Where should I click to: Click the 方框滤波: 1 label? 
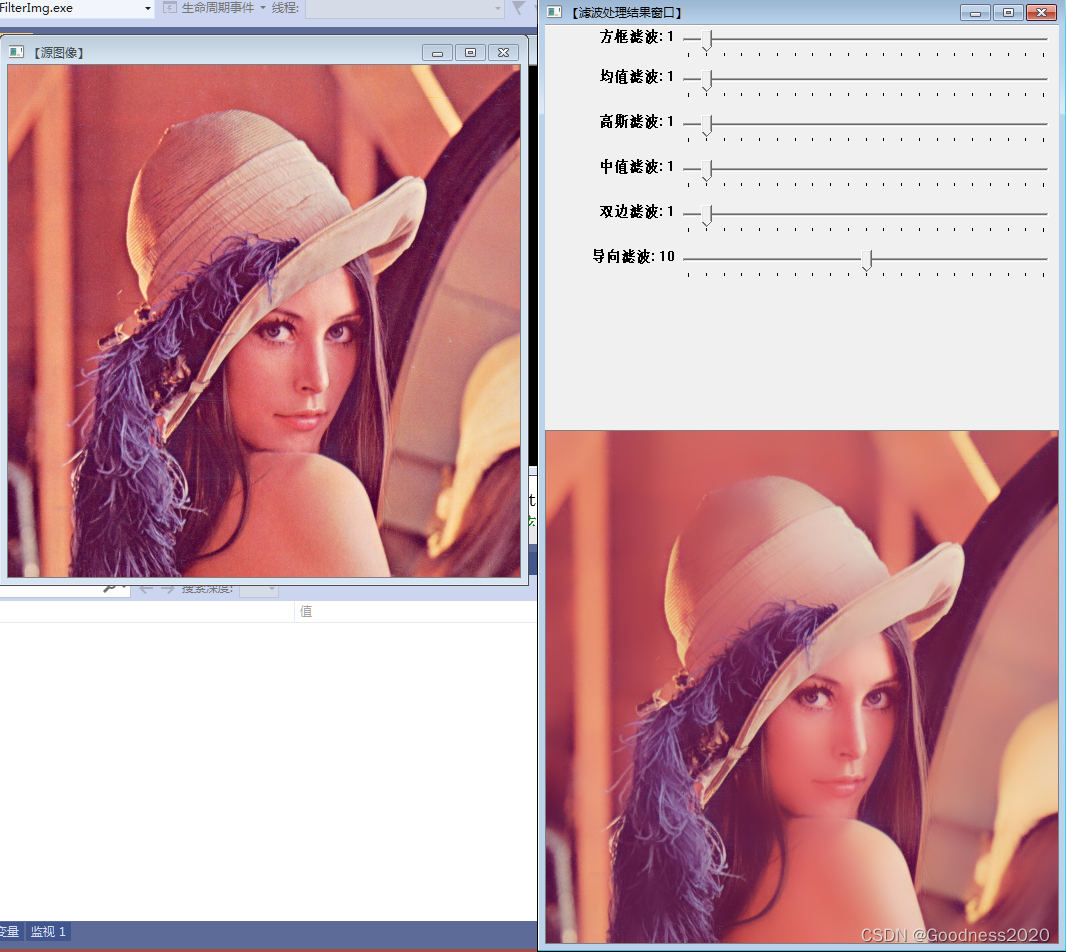[637, 37]
